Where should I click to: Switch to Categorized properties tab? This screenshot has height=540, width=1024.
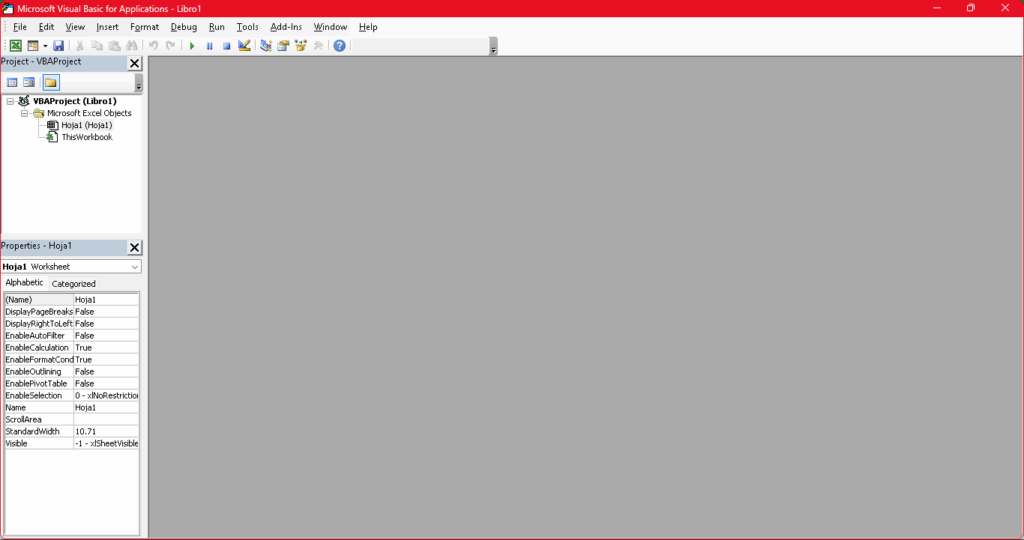point(73,284)
